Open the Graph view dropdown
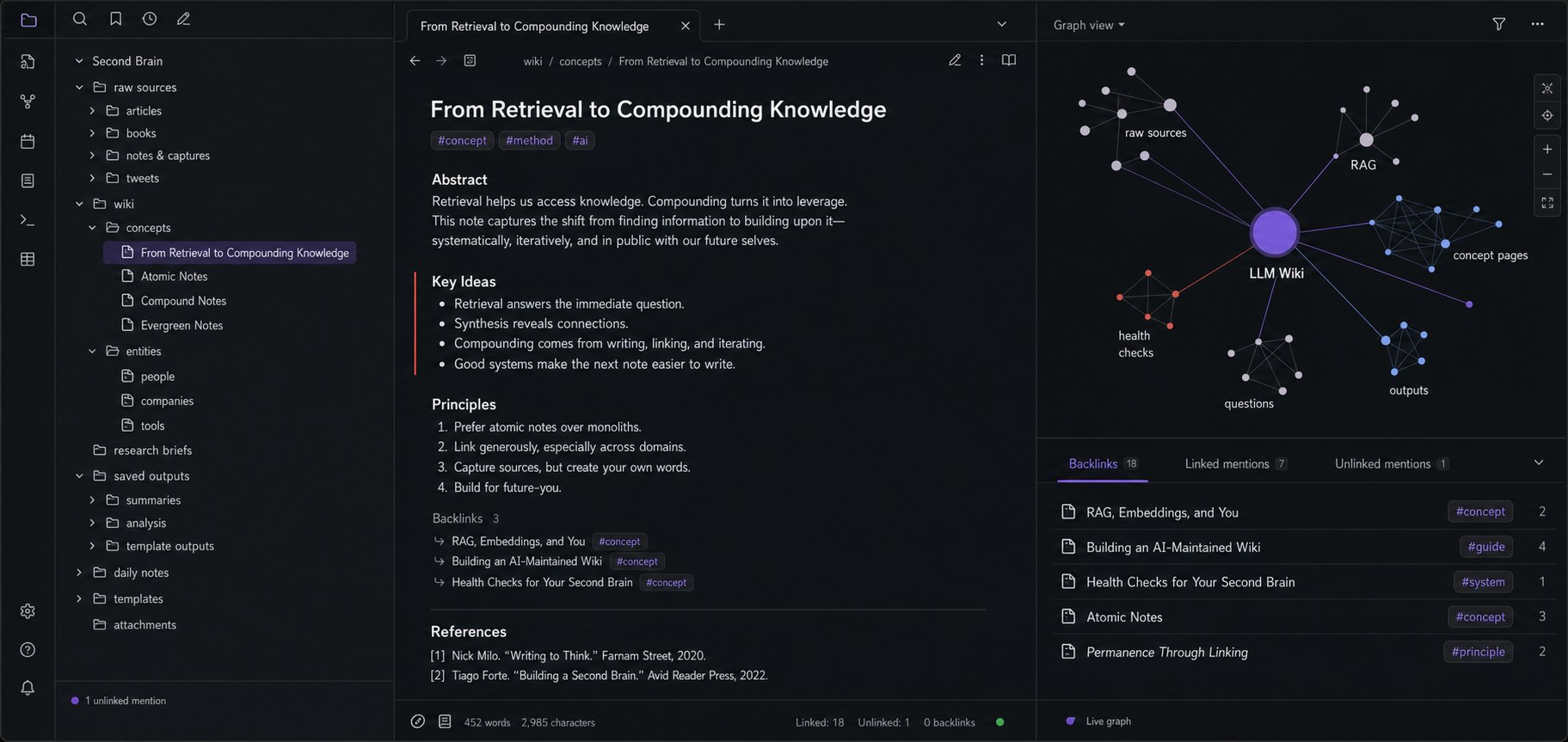This screenshot has width=1568, height=742. pos(1089,25)
